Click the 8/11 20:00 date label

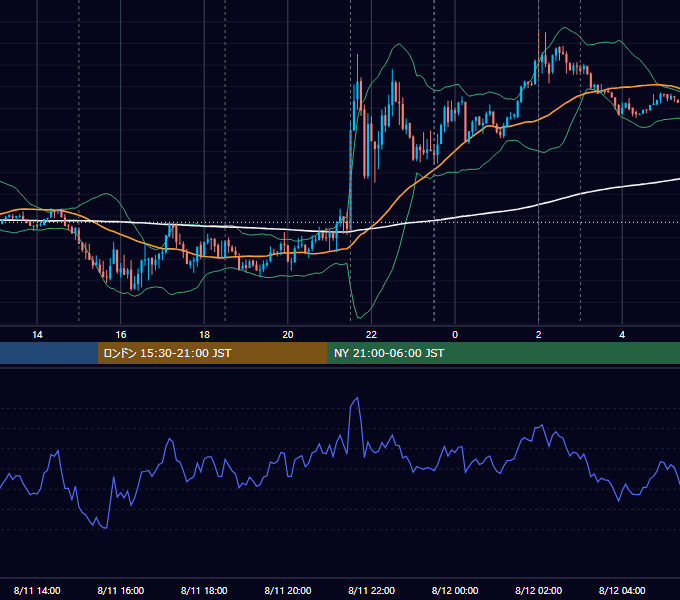(x=288, y=590)
